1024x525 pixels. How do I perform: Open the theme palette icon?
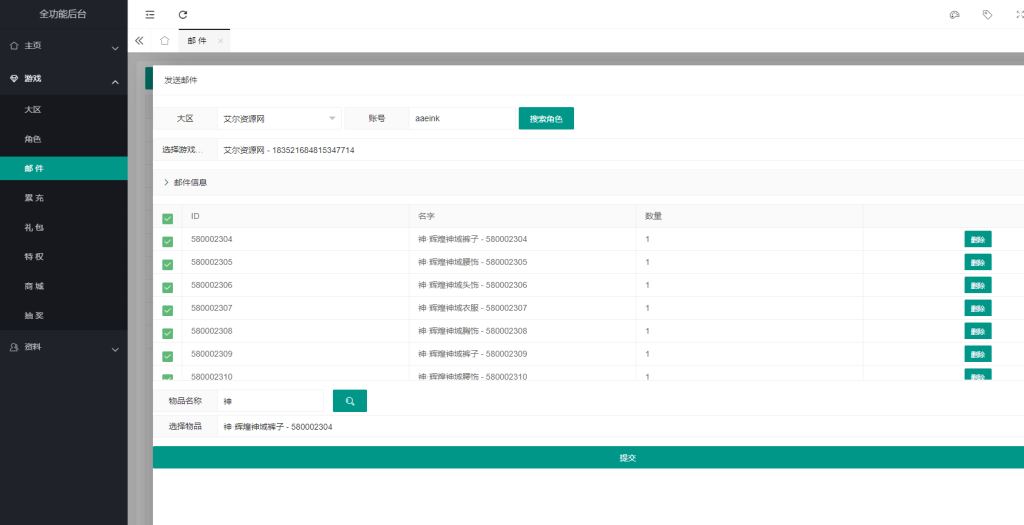pos(954,15)
